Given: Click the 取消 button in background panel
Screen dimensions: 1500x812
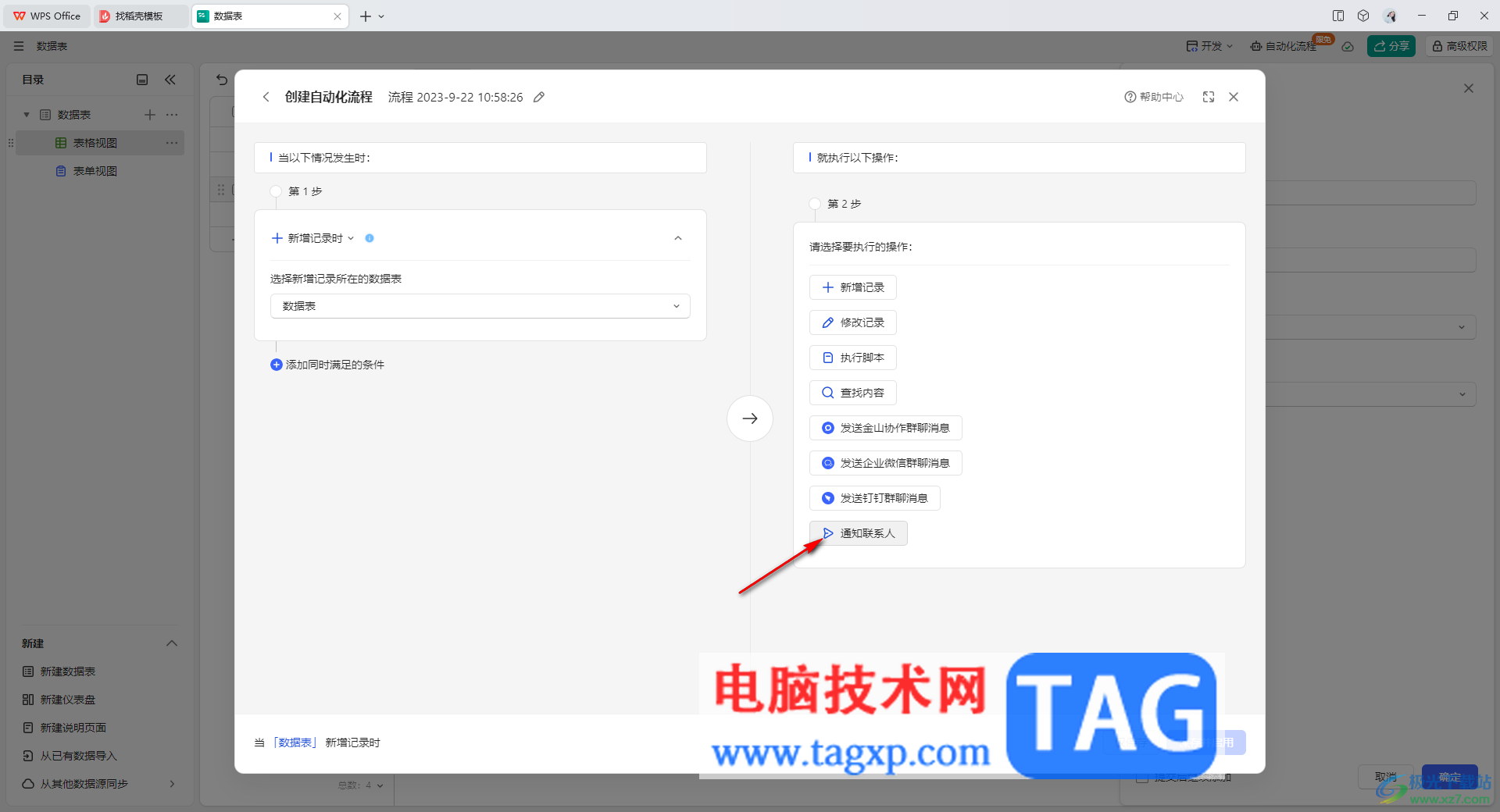Looking at the screenshot, I should pyautogui.click(x=1386, y=777).
